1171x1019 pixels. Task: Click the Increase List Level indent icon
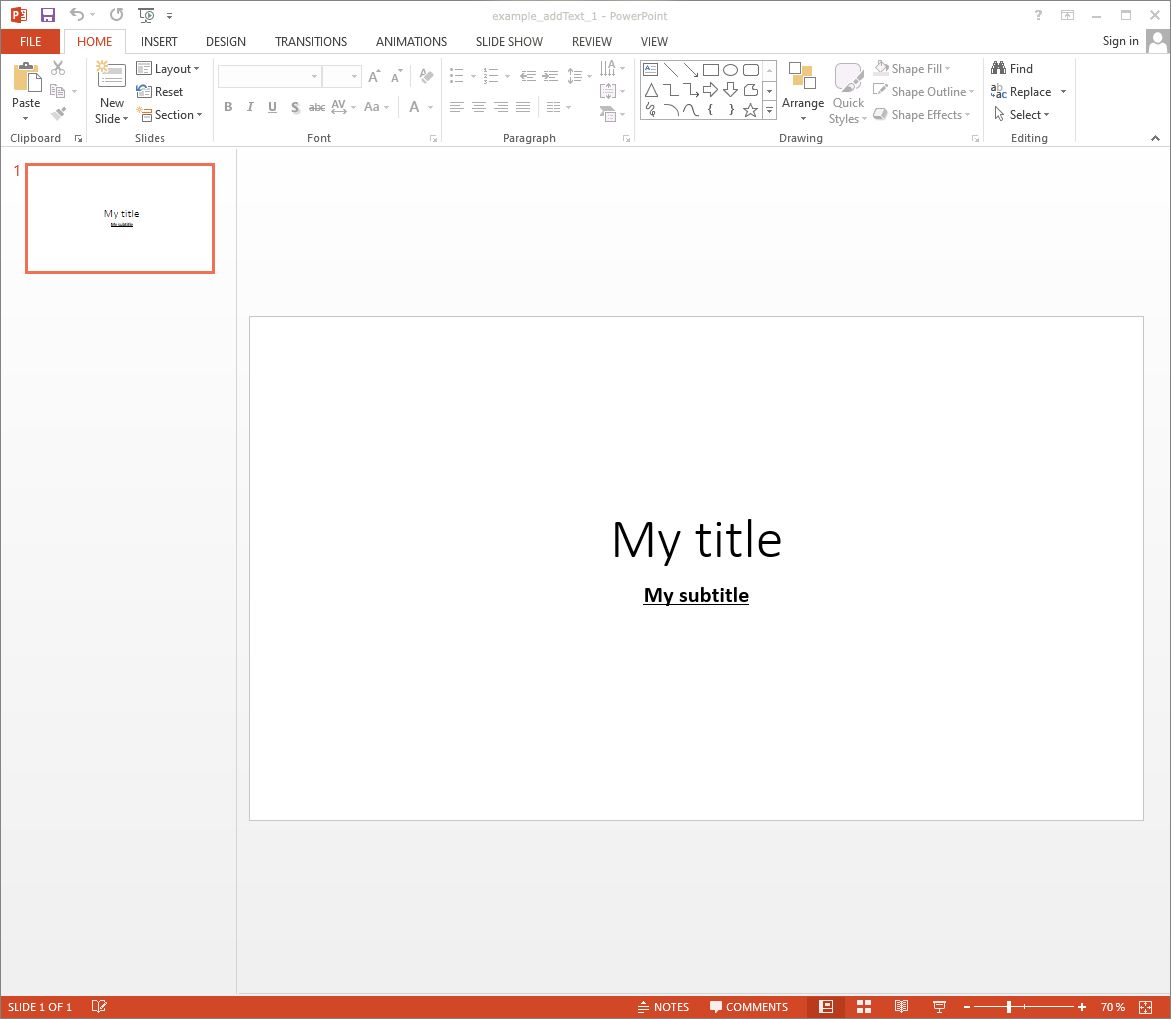(x=551, y=75)
